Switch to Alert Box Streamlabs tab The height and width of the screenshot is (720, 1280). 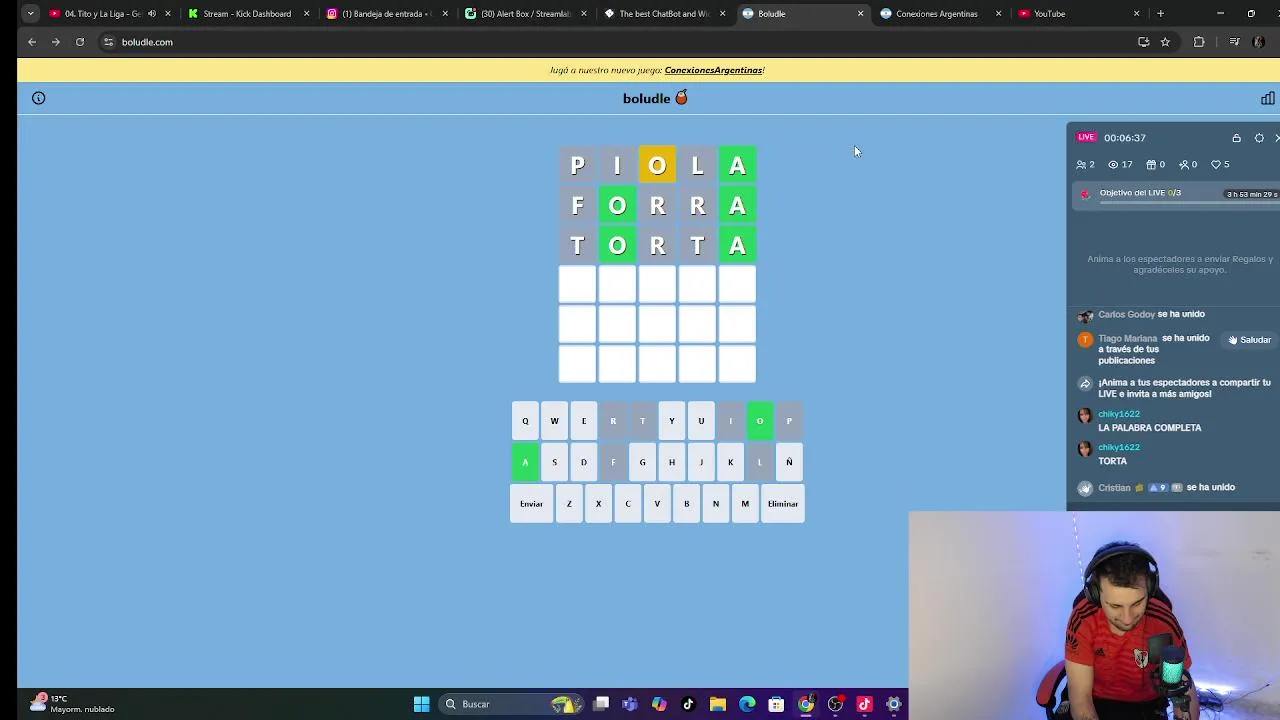[x=525, y=14]
